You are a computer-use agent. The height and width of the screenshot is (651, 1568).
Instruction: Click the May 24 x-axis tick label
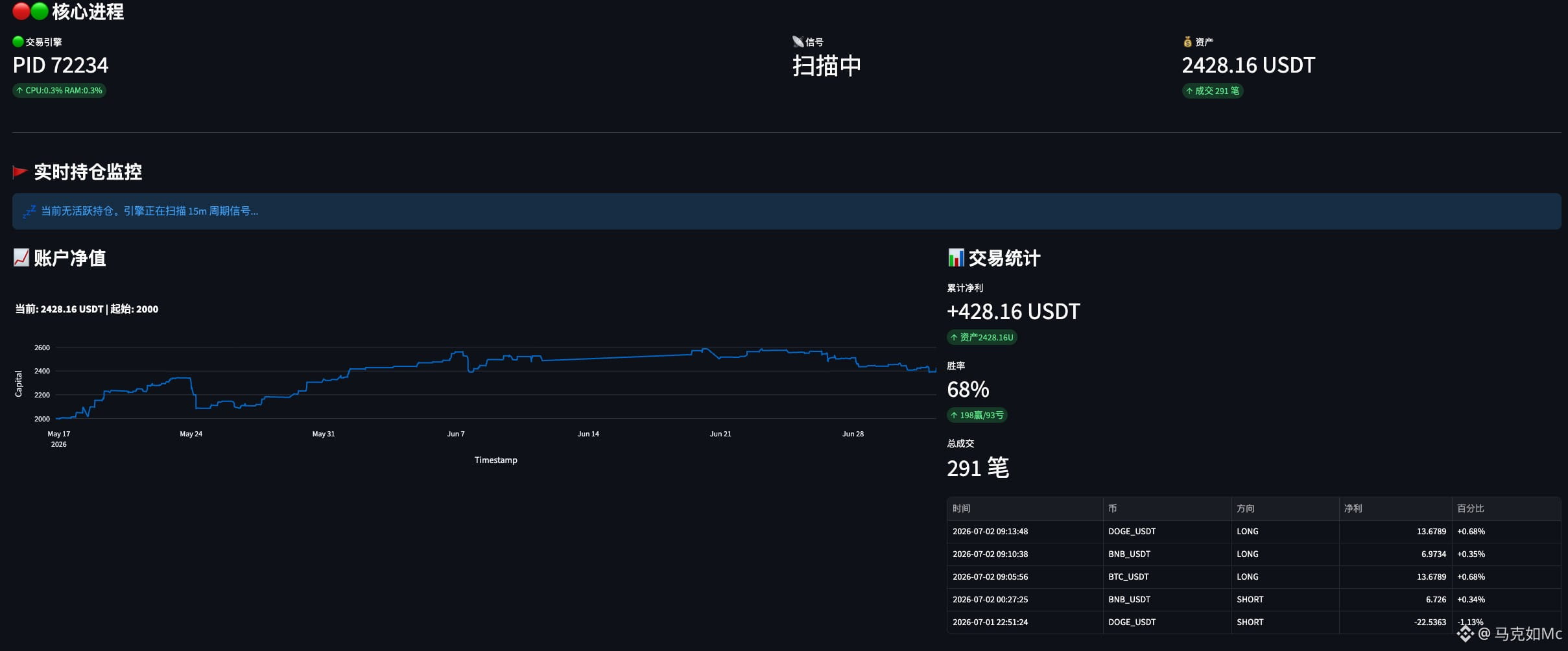(191, 434)
